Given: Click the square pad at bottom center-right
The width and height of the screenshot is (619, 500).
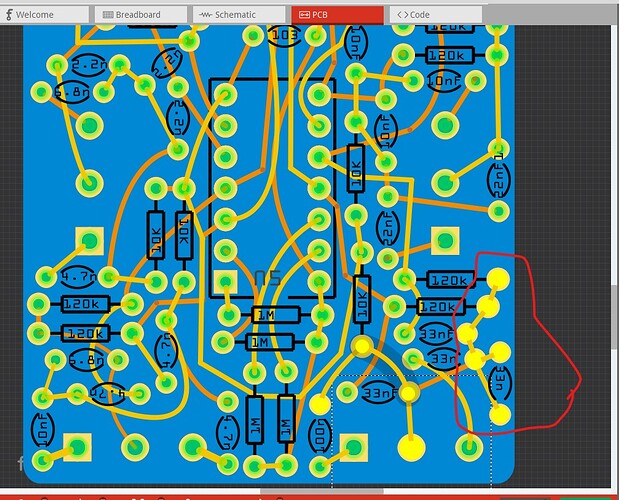Looking at the screenshot, I should click(x=351, y=445).
